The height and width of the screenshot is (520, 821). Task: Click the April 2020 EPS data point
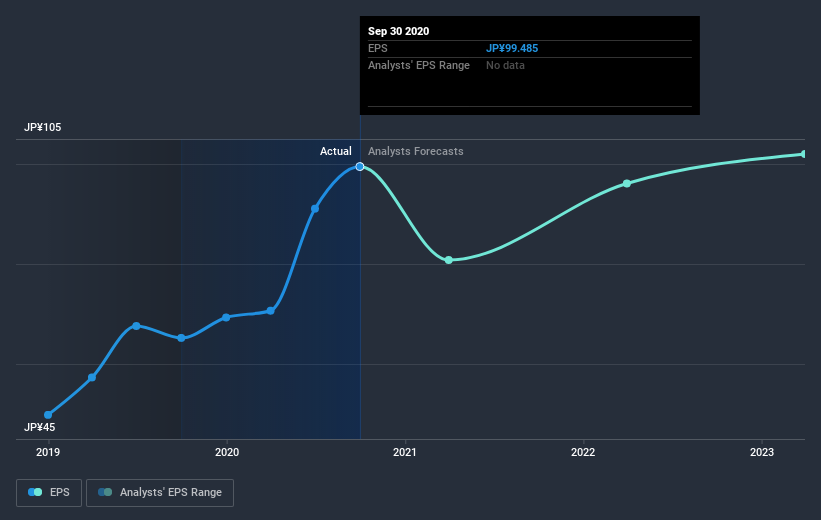coord(271,311)
